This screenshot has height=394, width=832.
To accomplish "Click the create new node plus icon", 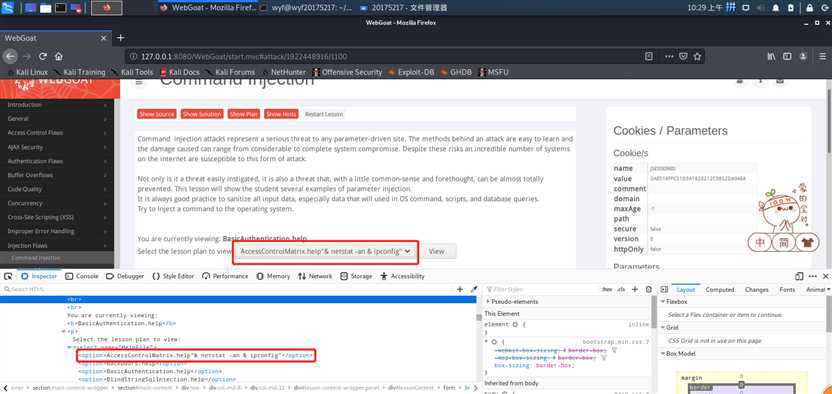I will pos(460,290).
